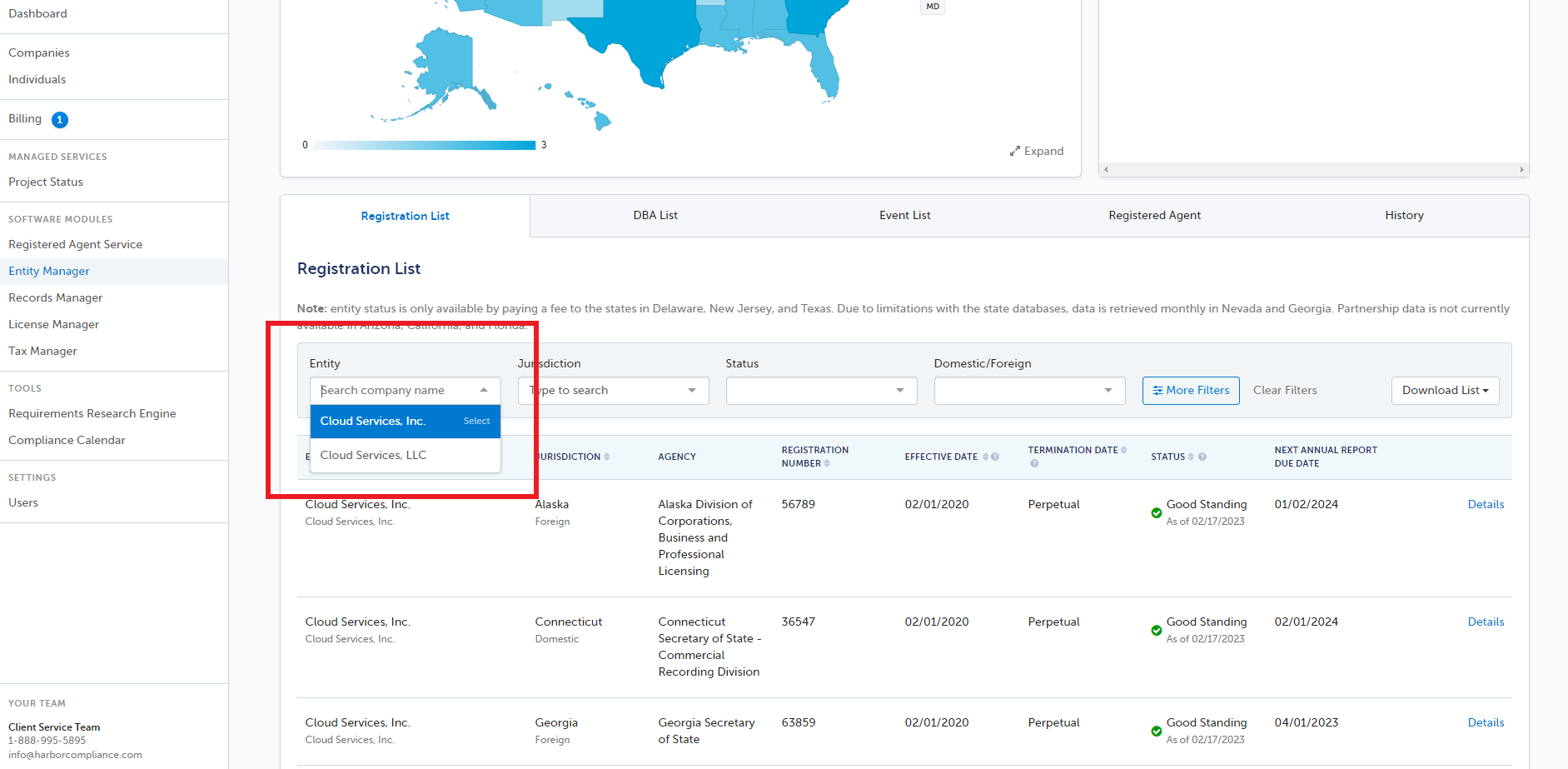
Task: Open Details for Connecticut registration
Action: coord(1486,622)
